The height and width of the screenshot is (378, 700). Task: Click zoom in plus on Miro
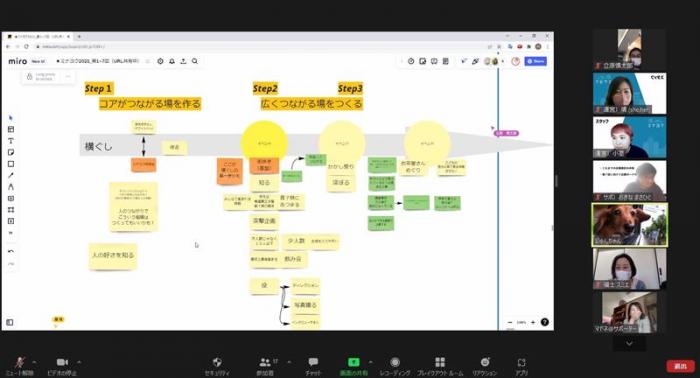click(533, 322)
